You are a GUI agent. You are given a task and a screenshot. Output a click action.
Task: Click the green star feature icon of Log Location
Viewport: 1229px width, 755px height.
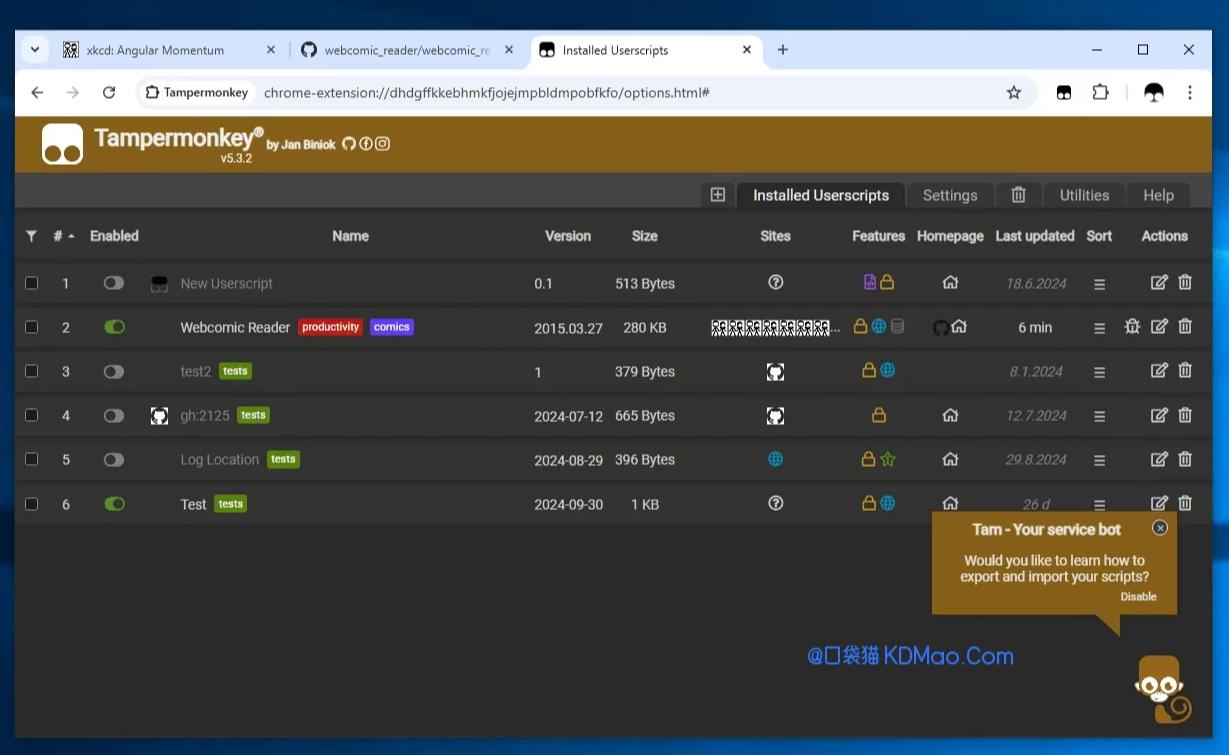pos(888,459)
